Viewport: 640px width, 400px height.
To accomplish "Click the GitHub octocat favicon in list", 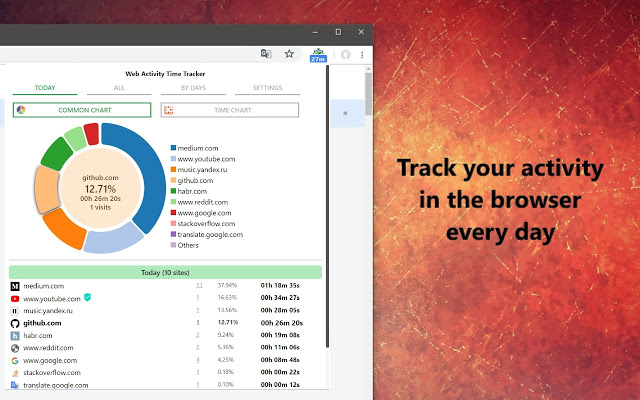I will (x=15, y=323).
